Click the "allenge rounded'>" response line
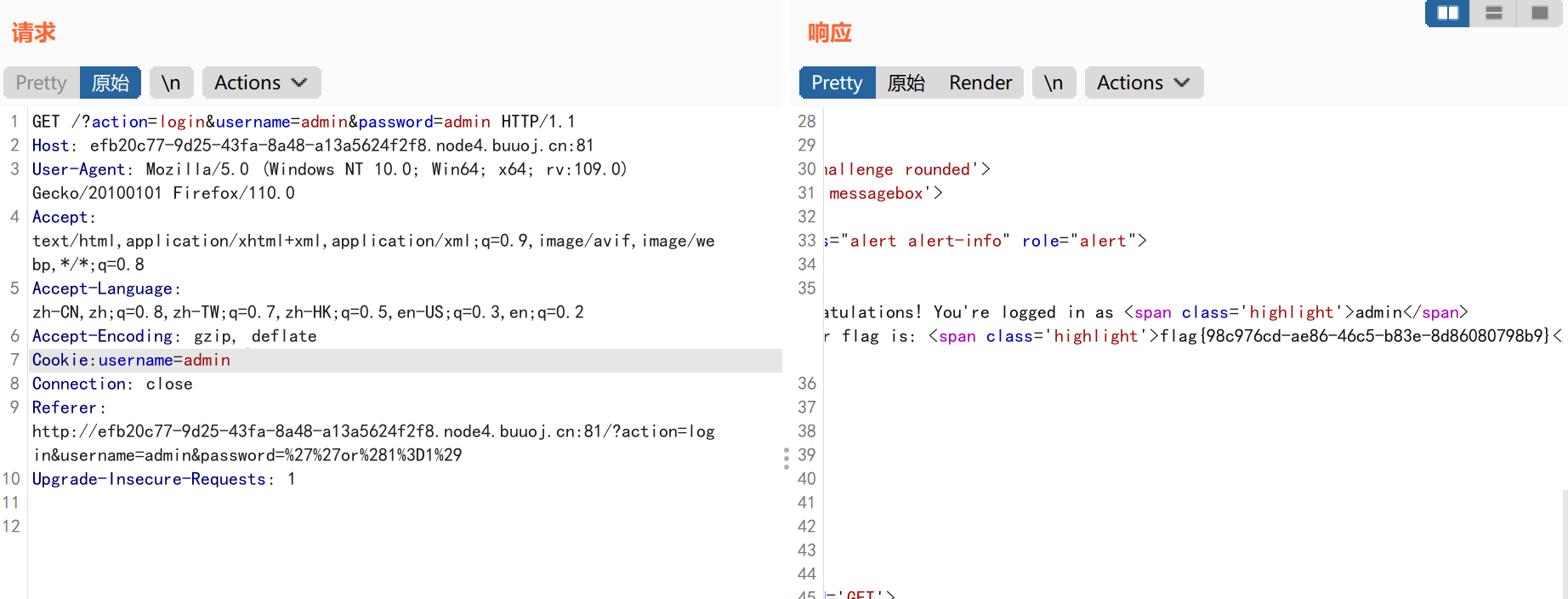1568x599 pixels. click(x=907, y=169)
